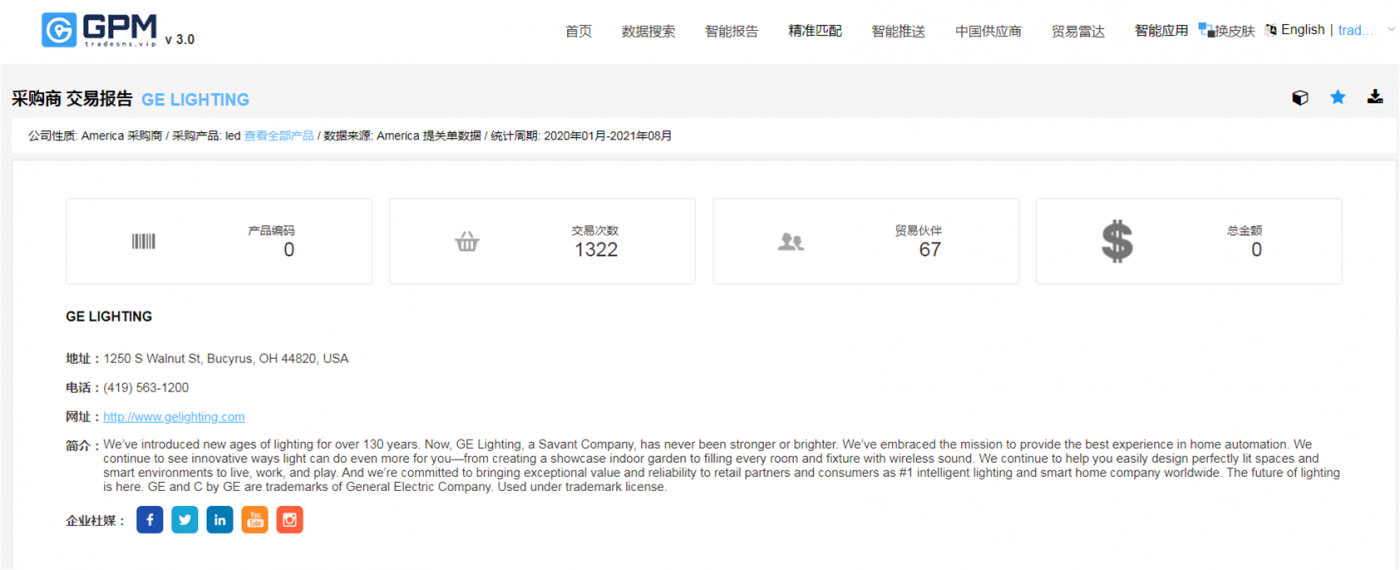Click the 简介 company description paragraph
Screen dimensions: 1400x570
(721, 466)
